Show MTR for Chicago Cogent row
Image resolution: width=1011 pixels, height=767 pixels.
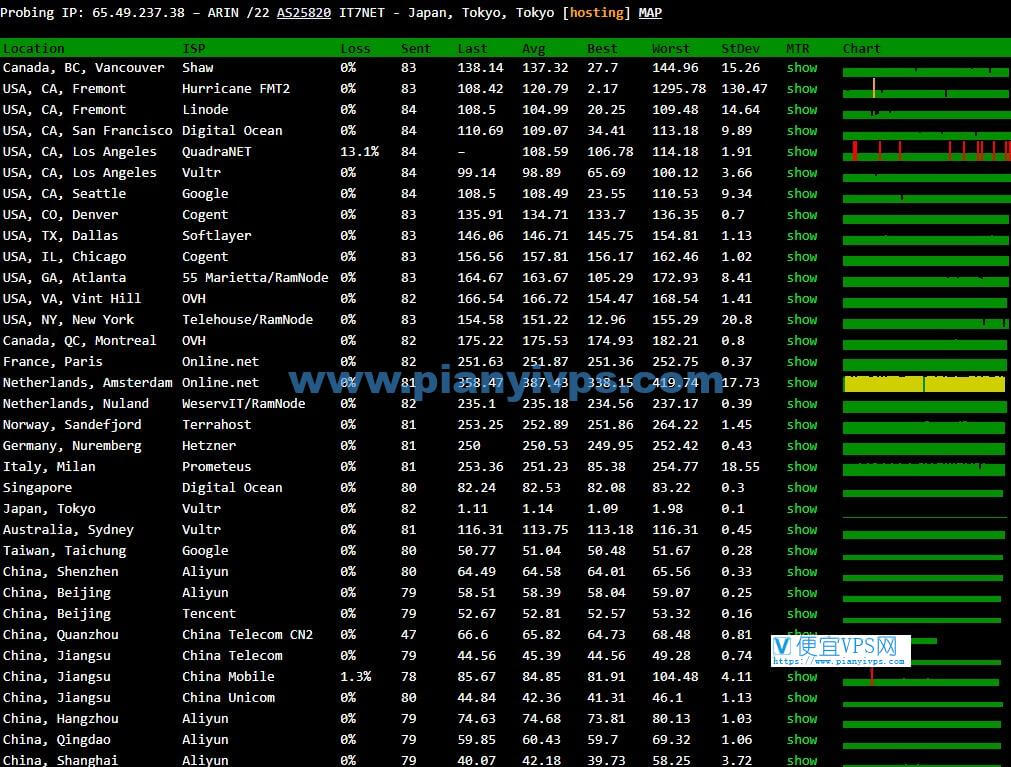[x=801, y=257]
